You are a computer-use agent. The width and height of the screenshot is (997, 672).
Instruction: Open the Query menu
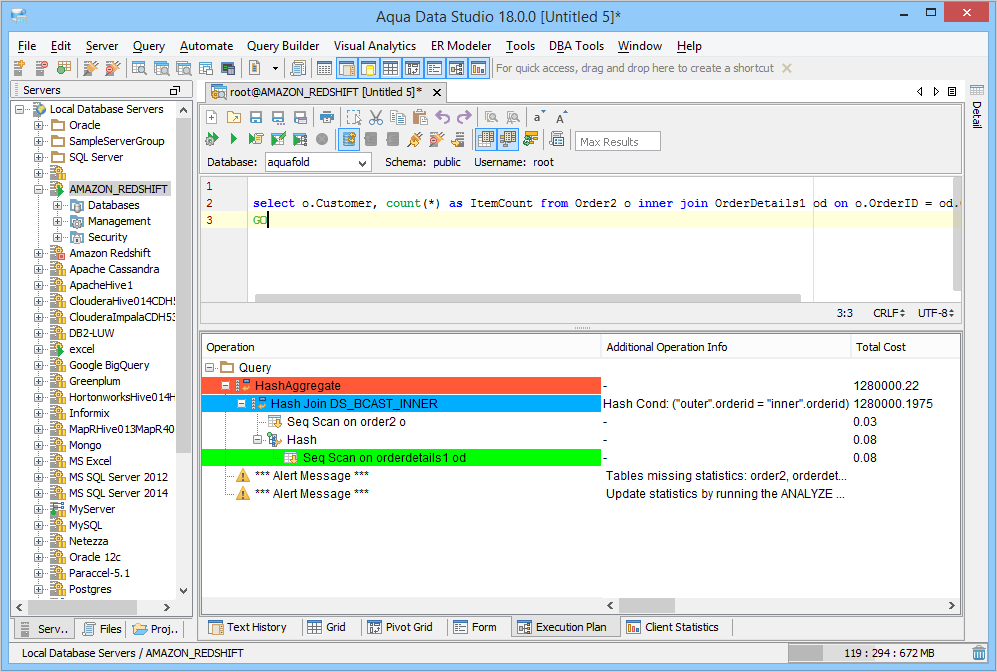coord(149,46)
